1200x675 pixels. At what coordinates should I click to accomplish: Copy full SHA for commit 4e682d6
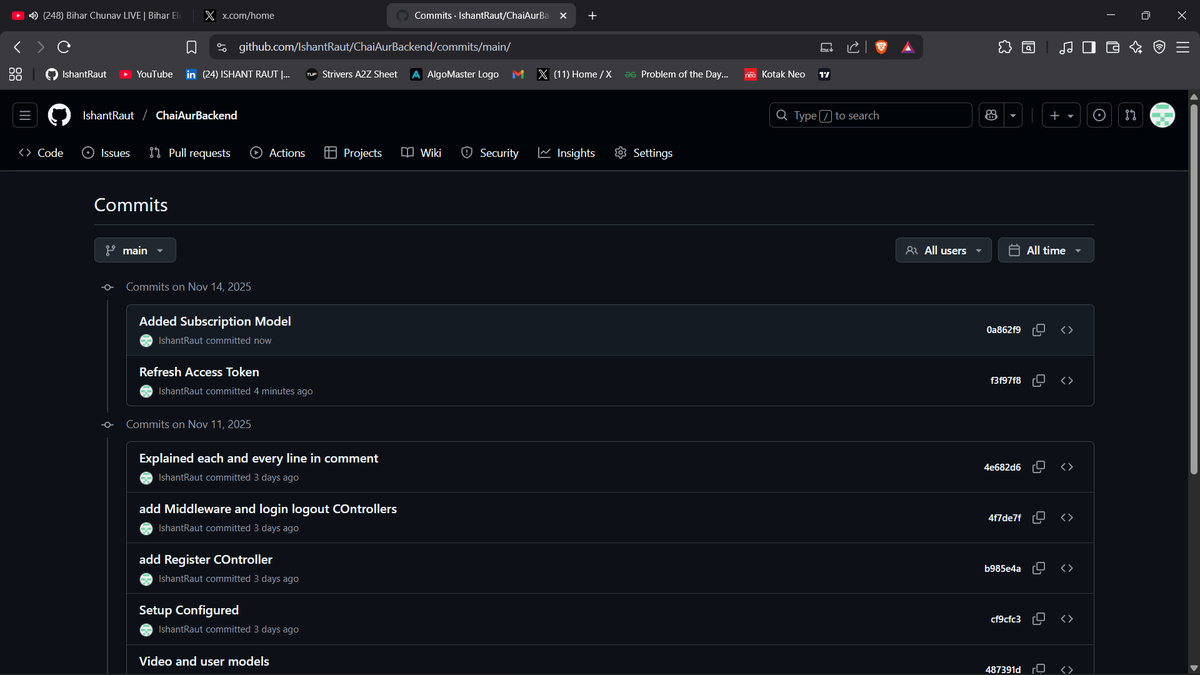tap(1039, 467)
